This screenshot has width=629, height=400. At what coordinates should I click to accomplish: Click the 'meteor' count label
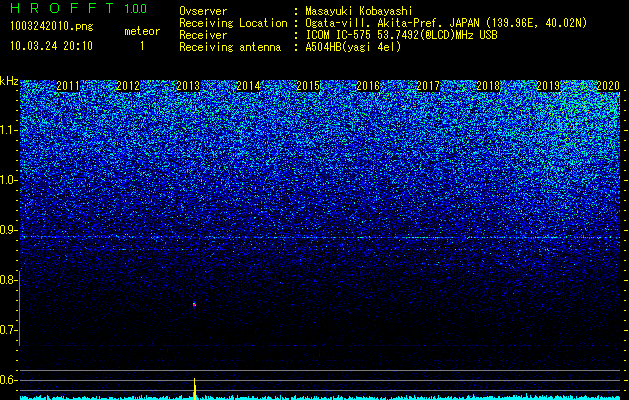point(142,31)
